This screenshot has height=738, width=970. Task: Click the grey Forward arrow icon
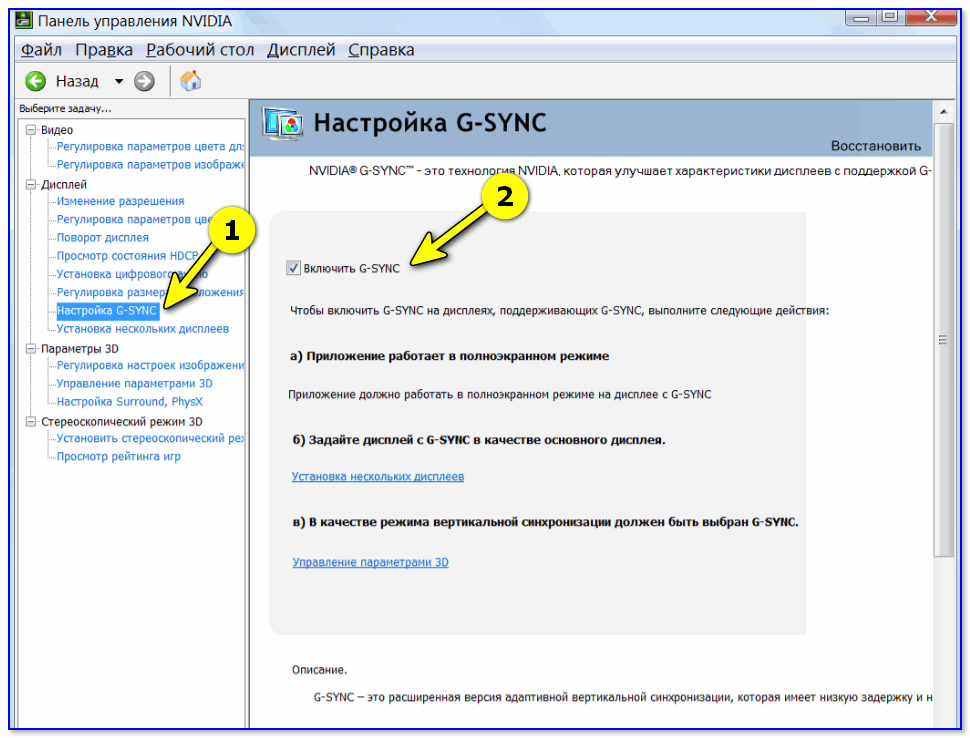[x=144, y=81]
